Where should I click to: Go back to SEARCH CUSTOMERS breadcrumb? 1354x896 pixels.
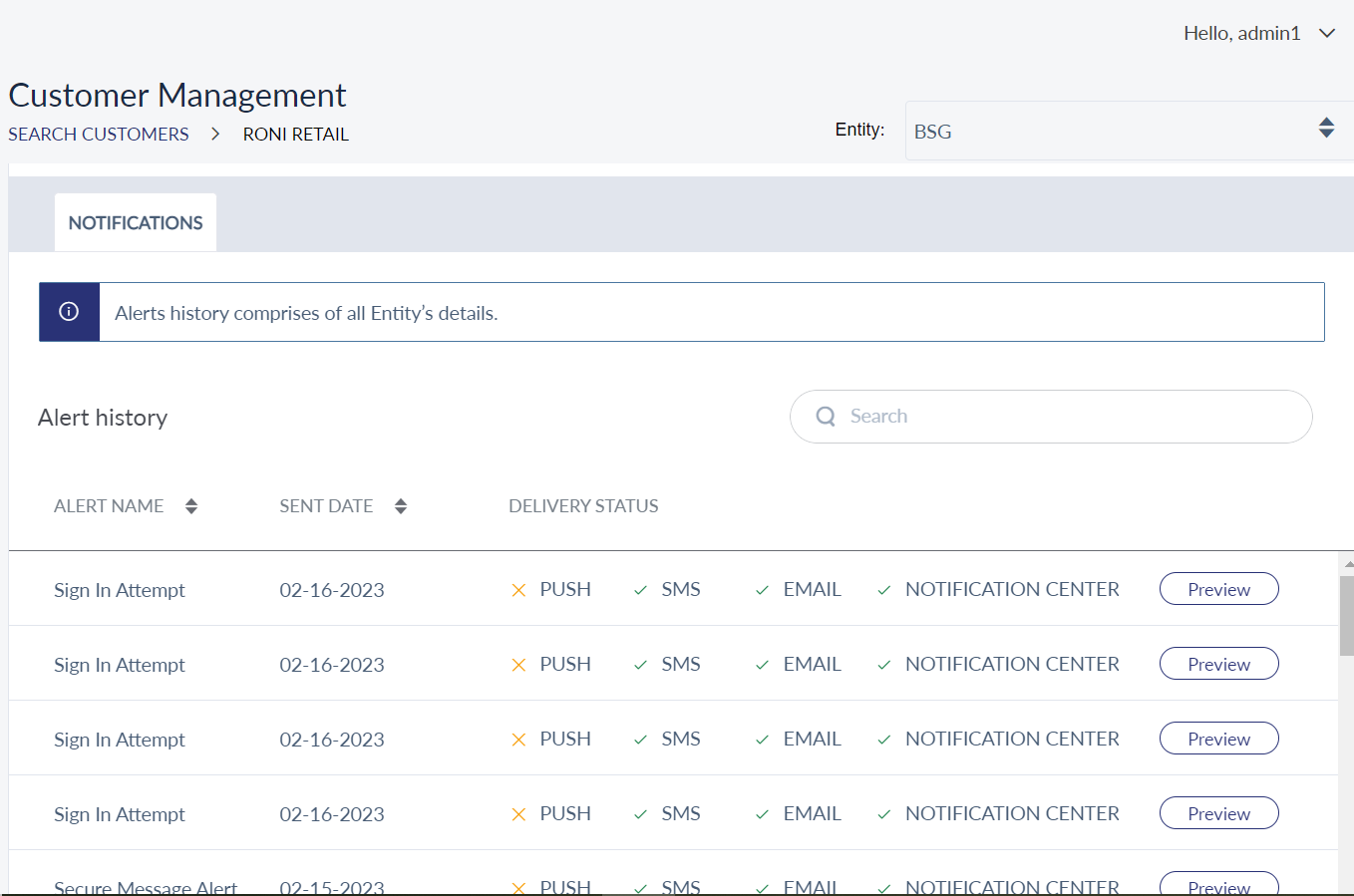(99, 135)
